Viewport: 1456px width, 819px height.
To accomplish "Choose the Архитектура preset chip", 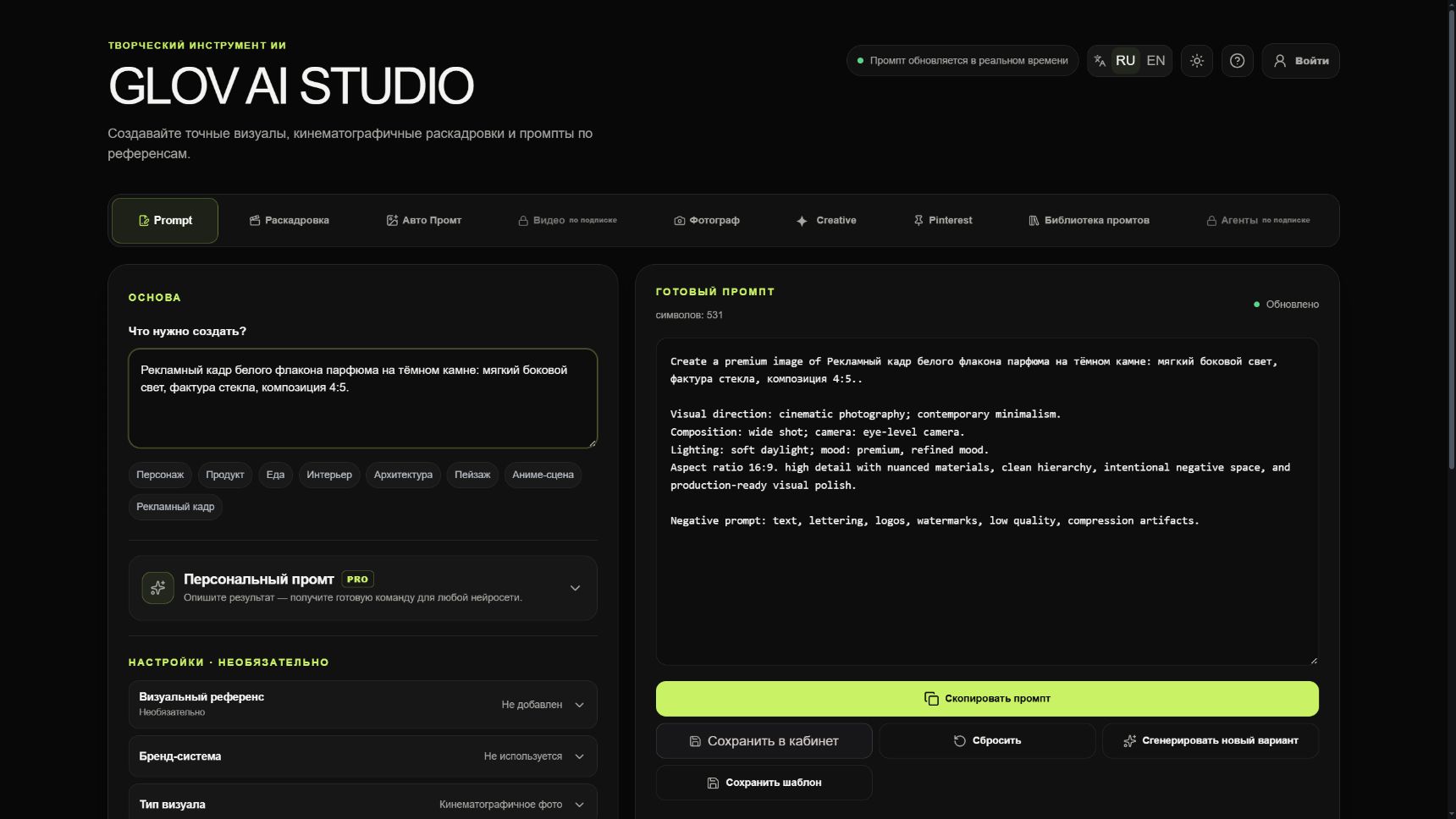I will pyautogui.click(x=403, y=475).
